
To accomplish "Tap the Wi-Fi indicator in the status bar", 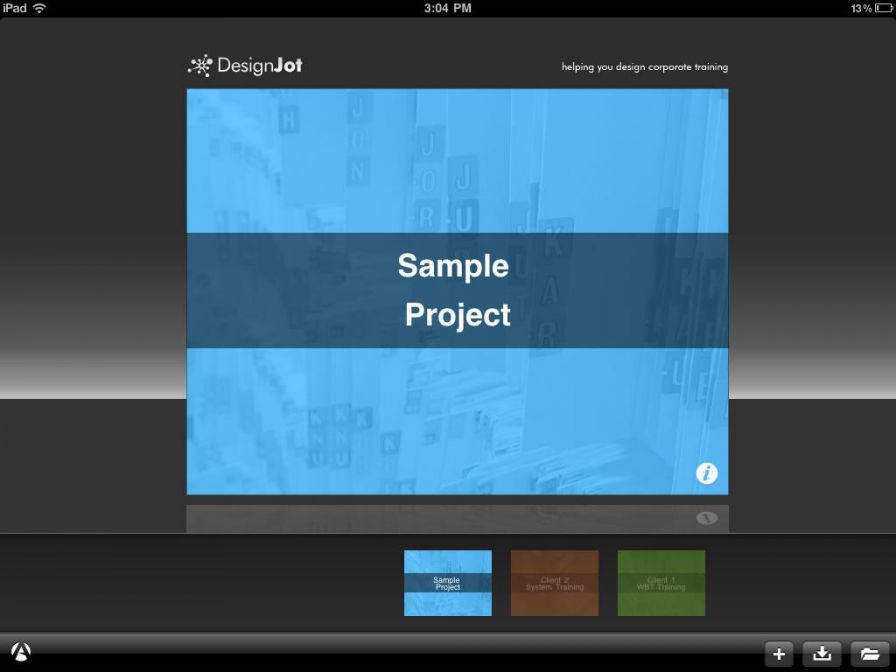I will (40, 7).
